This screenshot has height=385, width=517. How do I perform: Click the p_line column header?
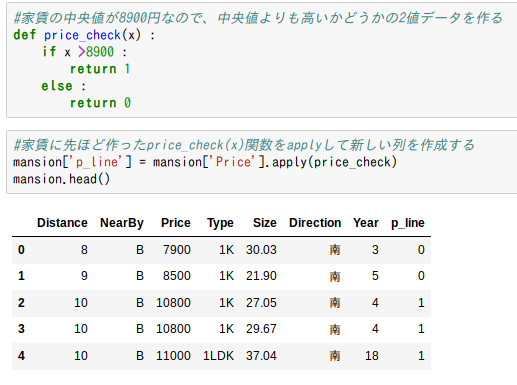[x=408, y=223]
